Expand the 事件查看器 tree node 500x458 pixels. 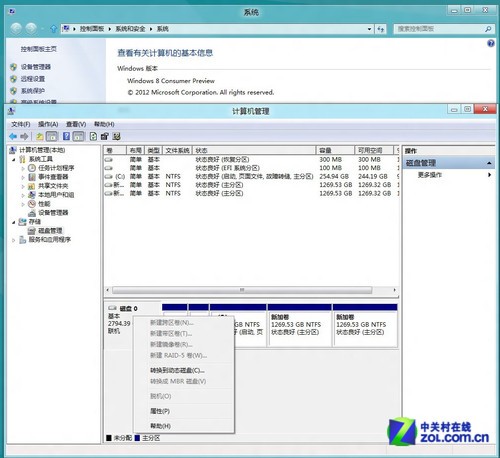23,177
